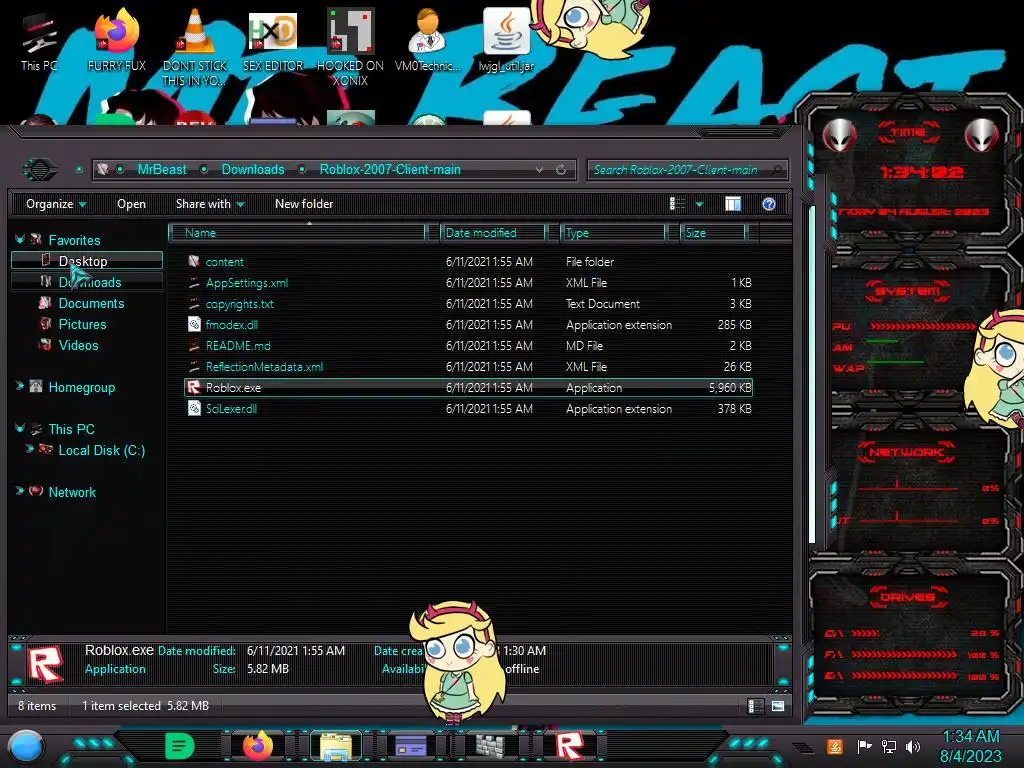Image resolution: width=1024 pixels, height=768 pixels.
Task: Collapse the This PC tree node
Action: (20, 428)
